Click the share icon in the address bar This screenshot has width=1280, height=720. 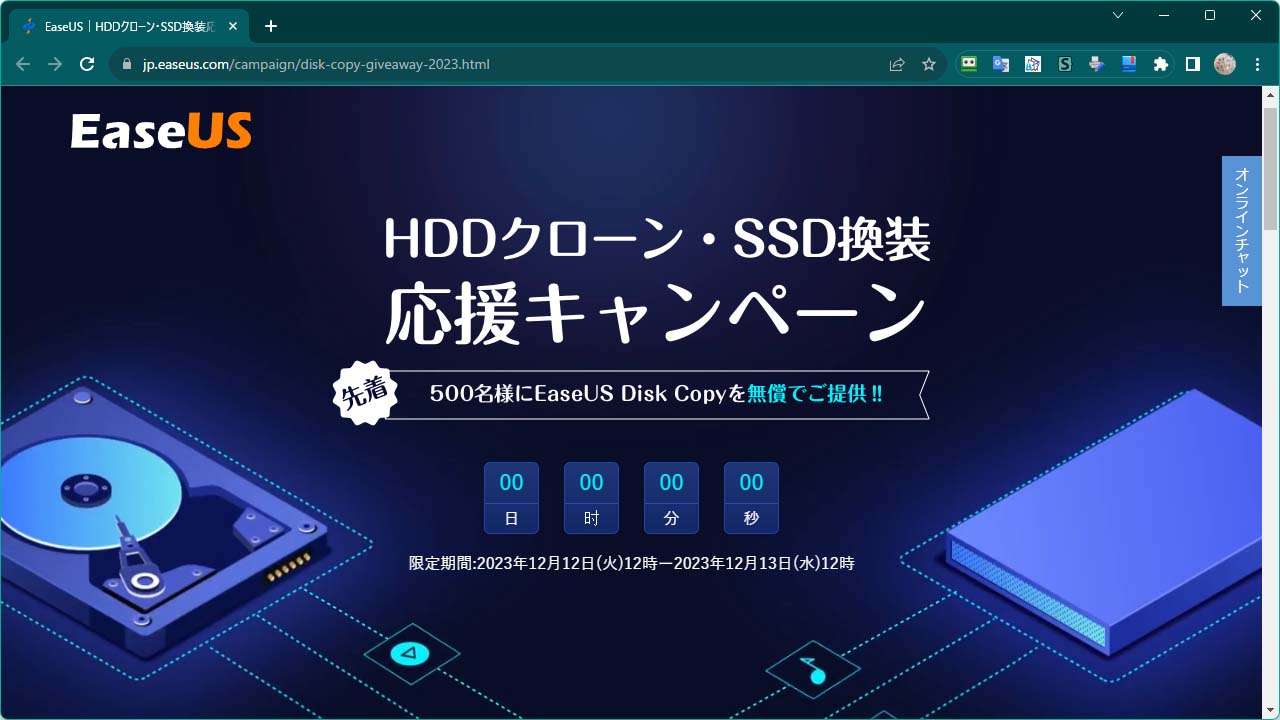click(897, 63)
